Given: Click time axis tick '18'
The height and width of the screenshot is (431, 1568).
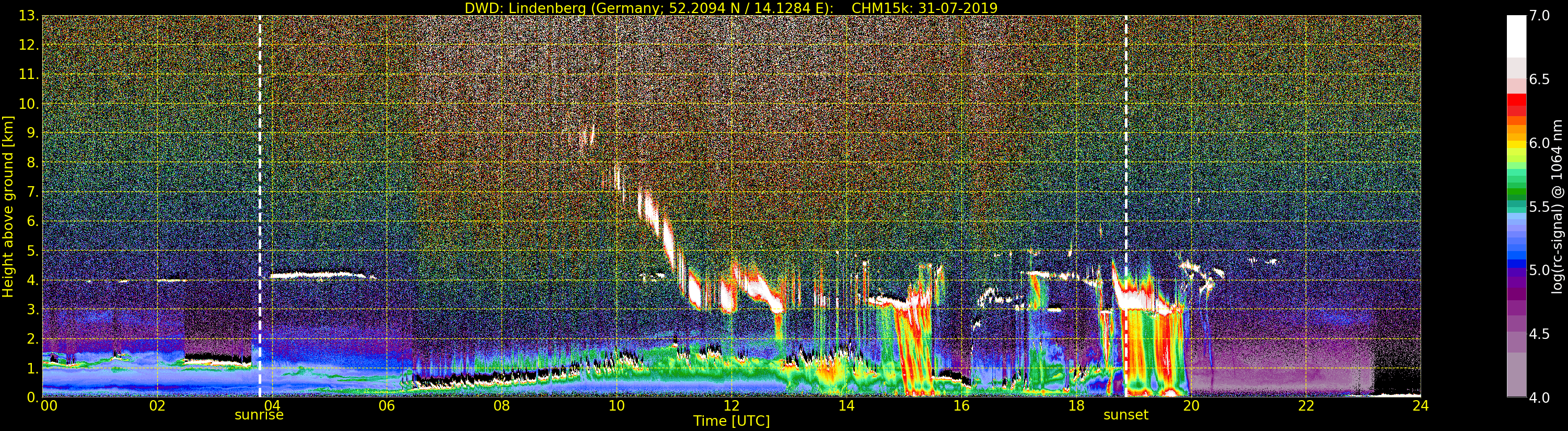Looking at the screenshot, I should [x=1076, y=405].
